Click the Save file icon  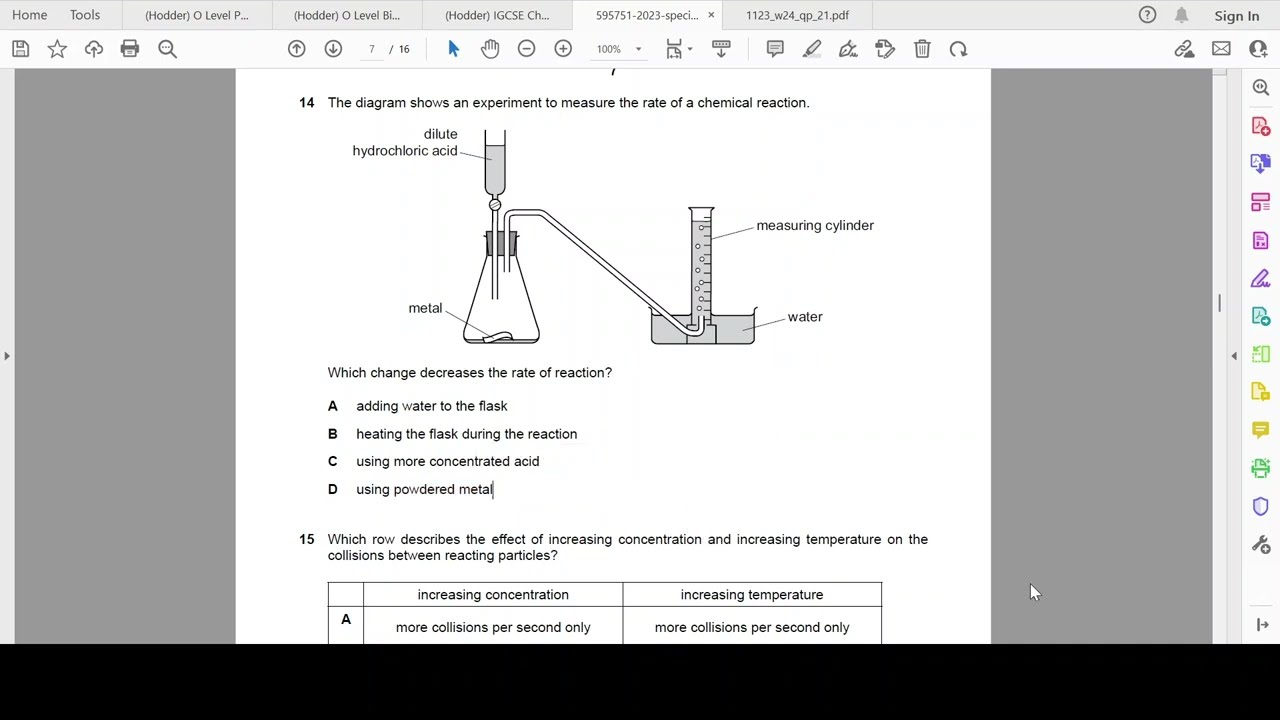[21, 49]
